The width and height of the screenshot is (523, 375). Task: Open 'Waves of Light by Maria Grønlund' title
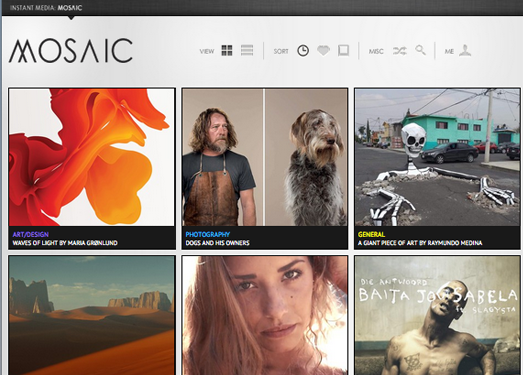click(65, 243)
